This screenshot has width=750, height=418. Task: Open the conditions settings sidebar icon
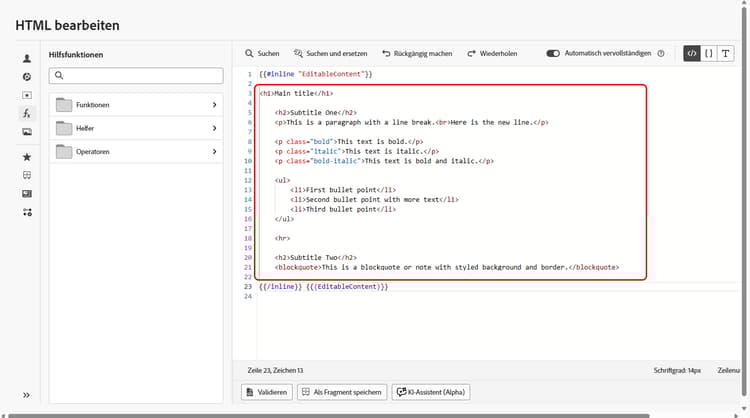(27, 212)
